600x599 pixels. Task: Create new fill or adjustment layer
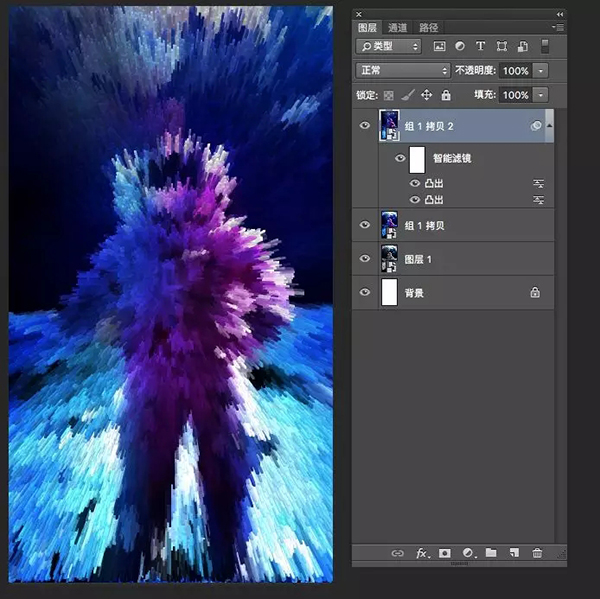pyautogui.click(x=467, y=553)
